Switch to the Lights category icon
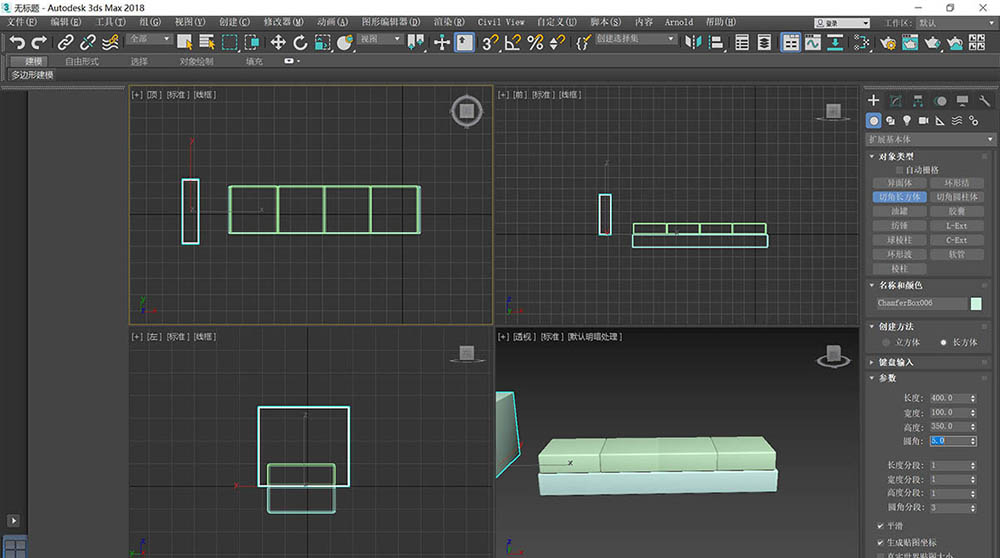The width and height of the screenshot is (1000, 558). (907, 120)
